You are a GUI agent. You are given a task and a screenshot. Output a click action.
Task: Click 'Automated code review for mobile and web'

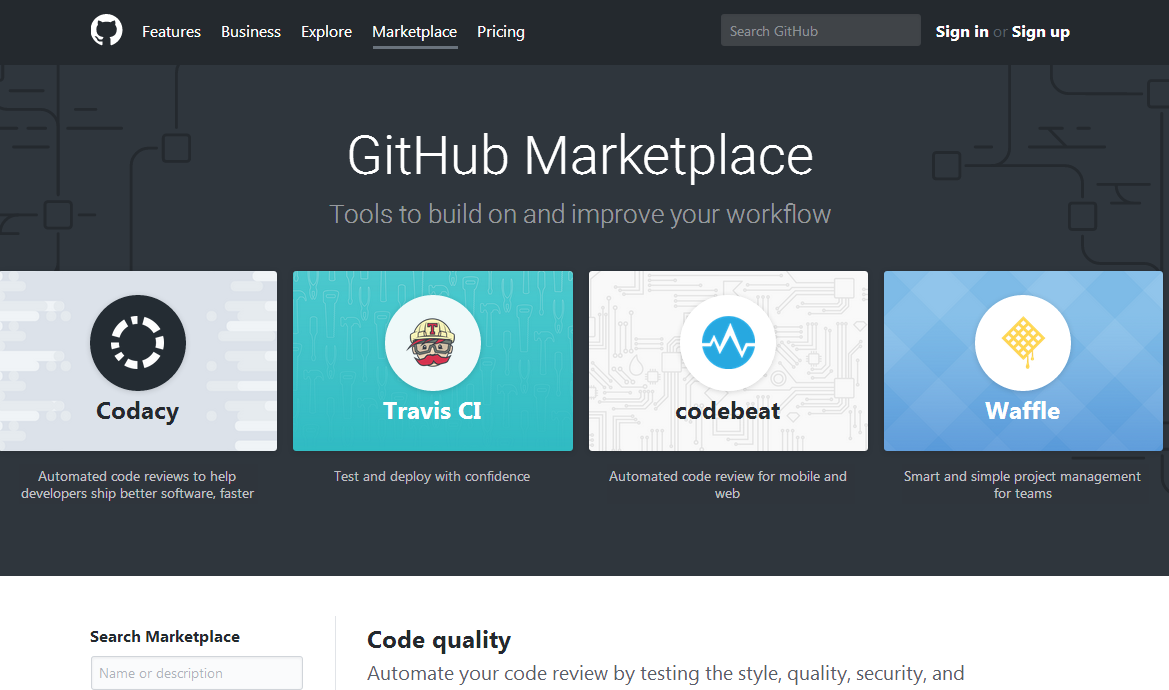point(728,484)
